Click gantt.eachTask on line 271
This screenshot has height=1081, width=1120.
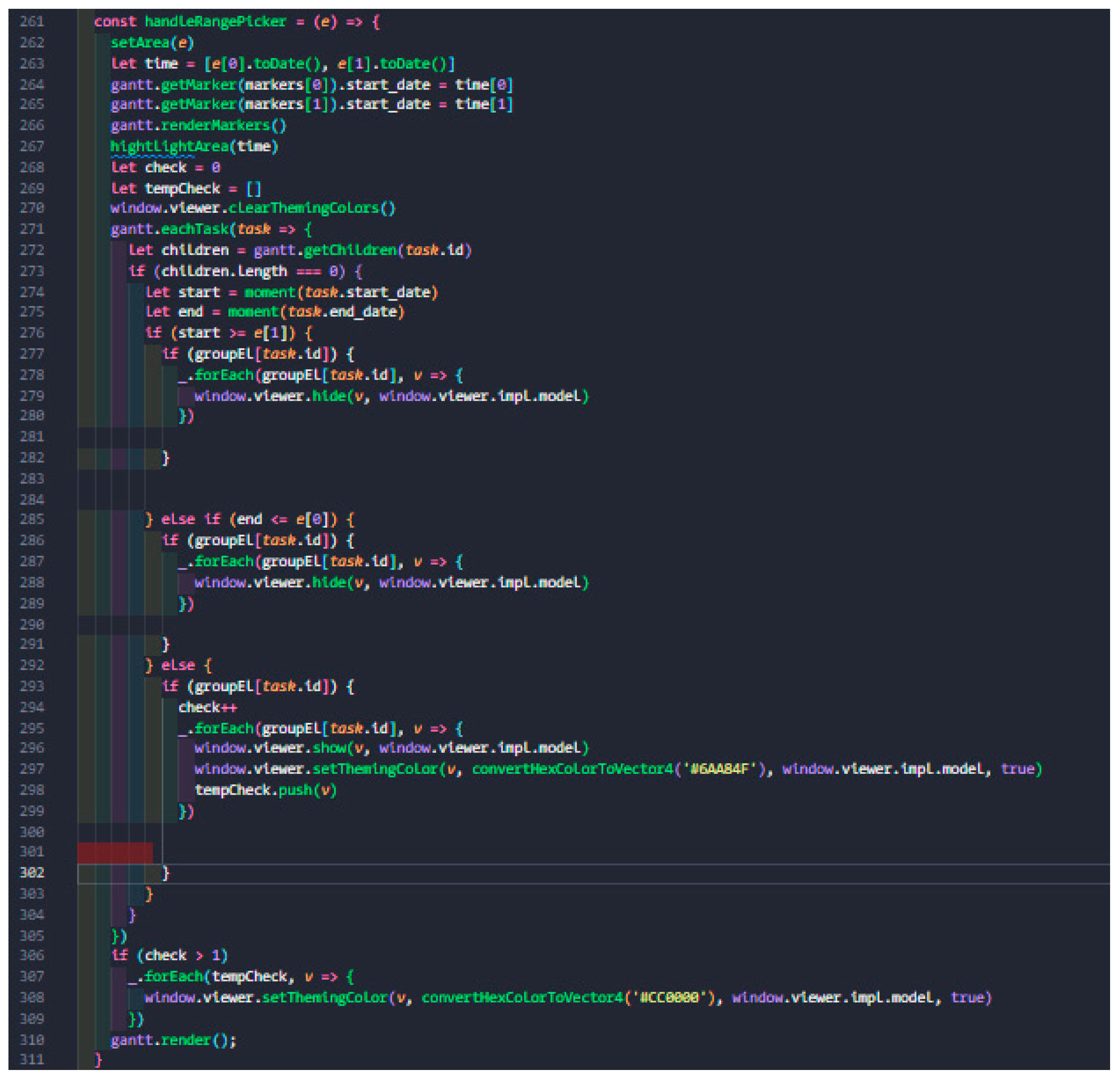tap(170, 229)
